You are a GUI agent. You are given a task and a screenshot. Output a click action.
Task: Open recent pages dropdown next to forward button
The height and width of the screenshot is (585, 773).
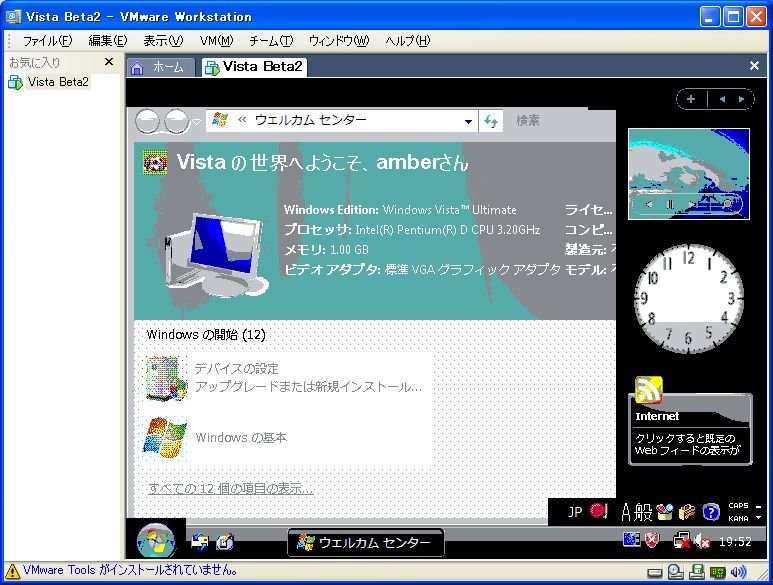pyautogui.click(x=196, y=121)
